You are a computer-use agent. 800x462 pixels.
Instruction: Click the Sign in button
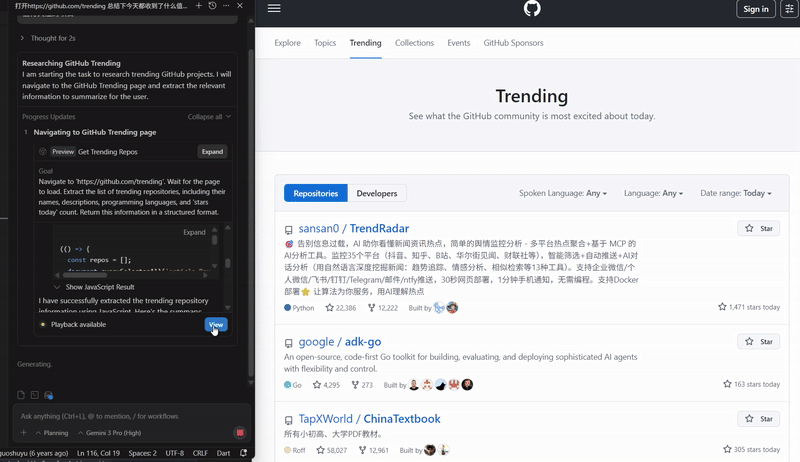tap(756, 9)
